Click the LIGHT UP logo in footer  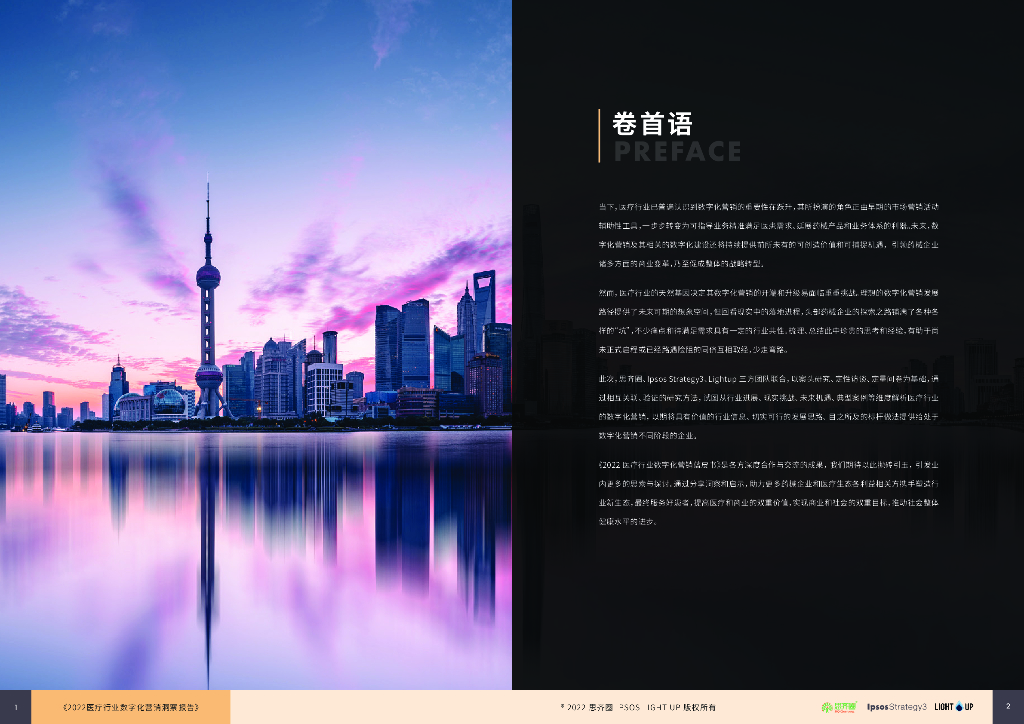(954, 707)
